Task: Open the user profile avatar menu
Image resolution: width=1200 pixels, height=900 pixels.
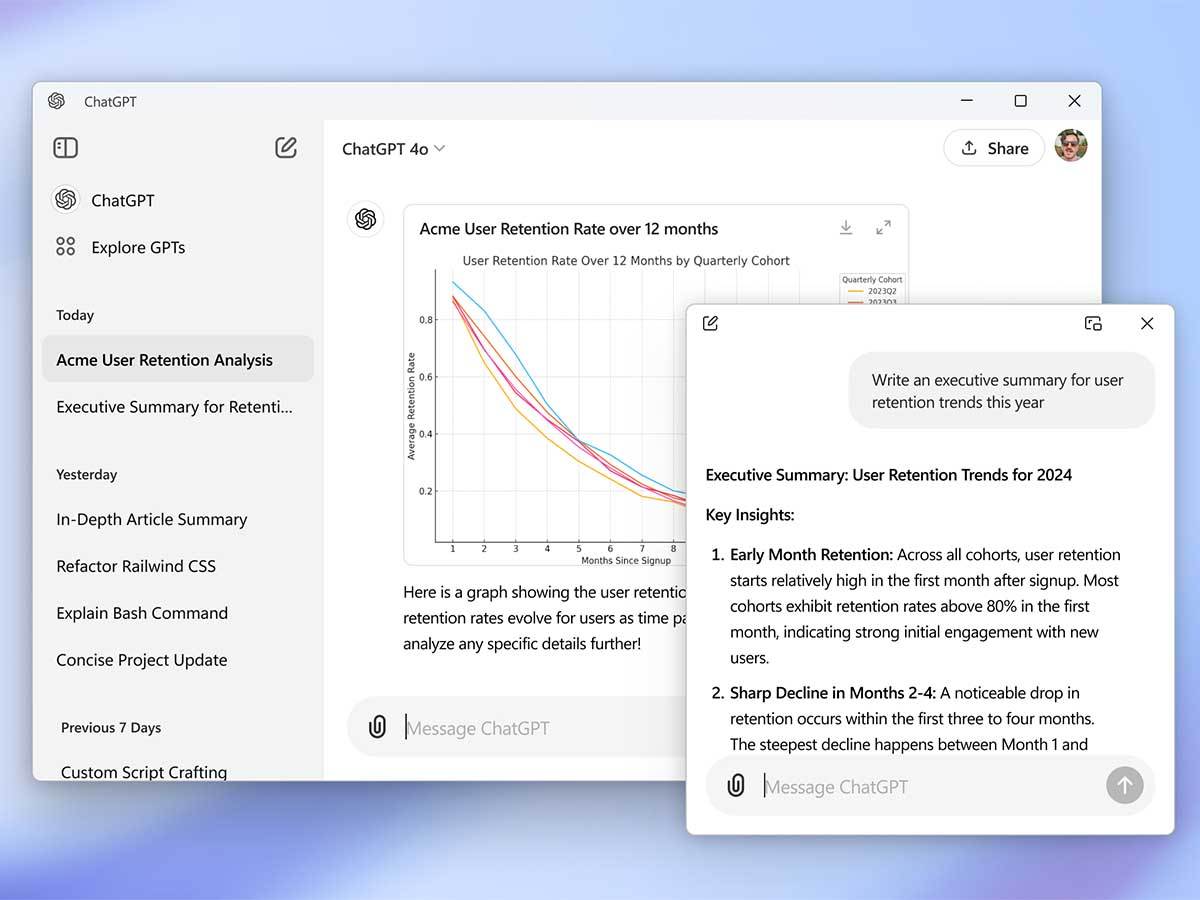Action: [x=1071, y=147]
